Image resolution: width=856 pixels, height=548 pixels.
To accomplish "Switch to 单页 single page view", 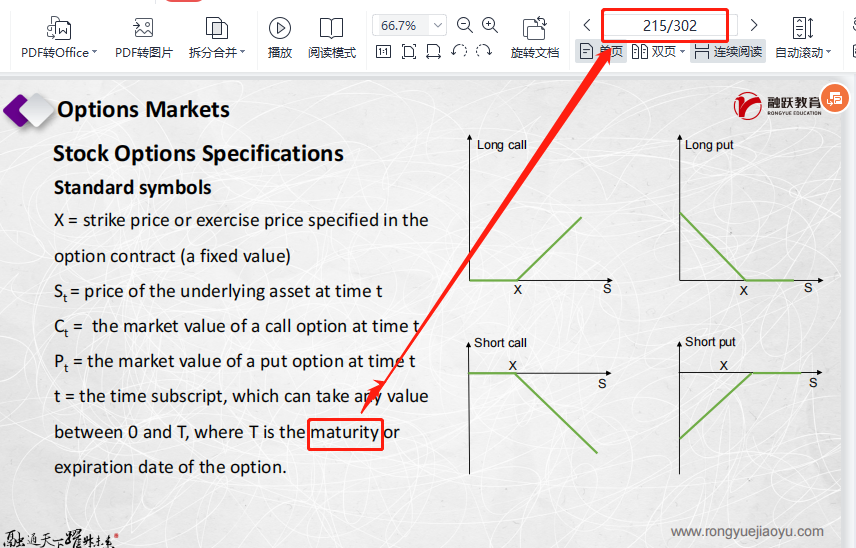I will click(x=602, y=51).
